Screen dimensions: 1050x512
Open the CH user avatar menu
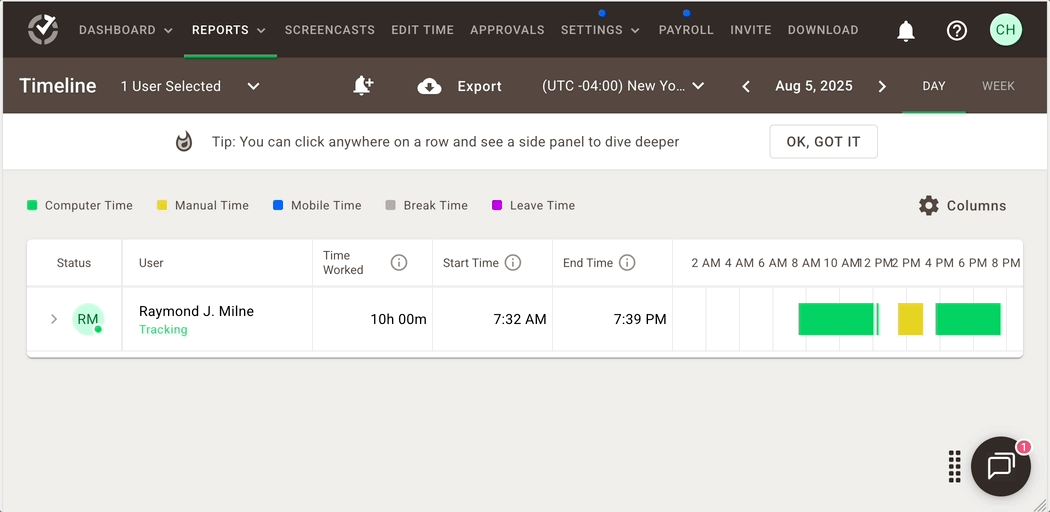[x=1006, y=30]
